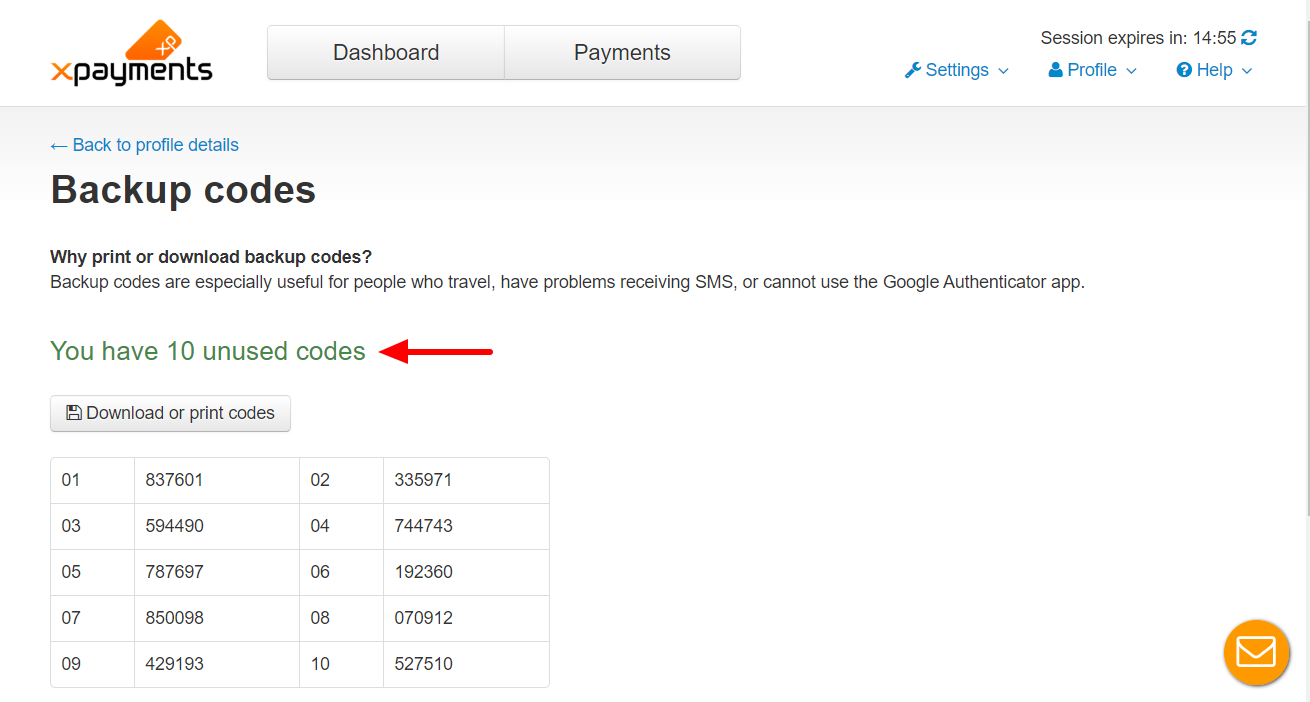Viewport: 1310px width, 702px height.
Task: Click Download or print codes button
Action: 170,413
